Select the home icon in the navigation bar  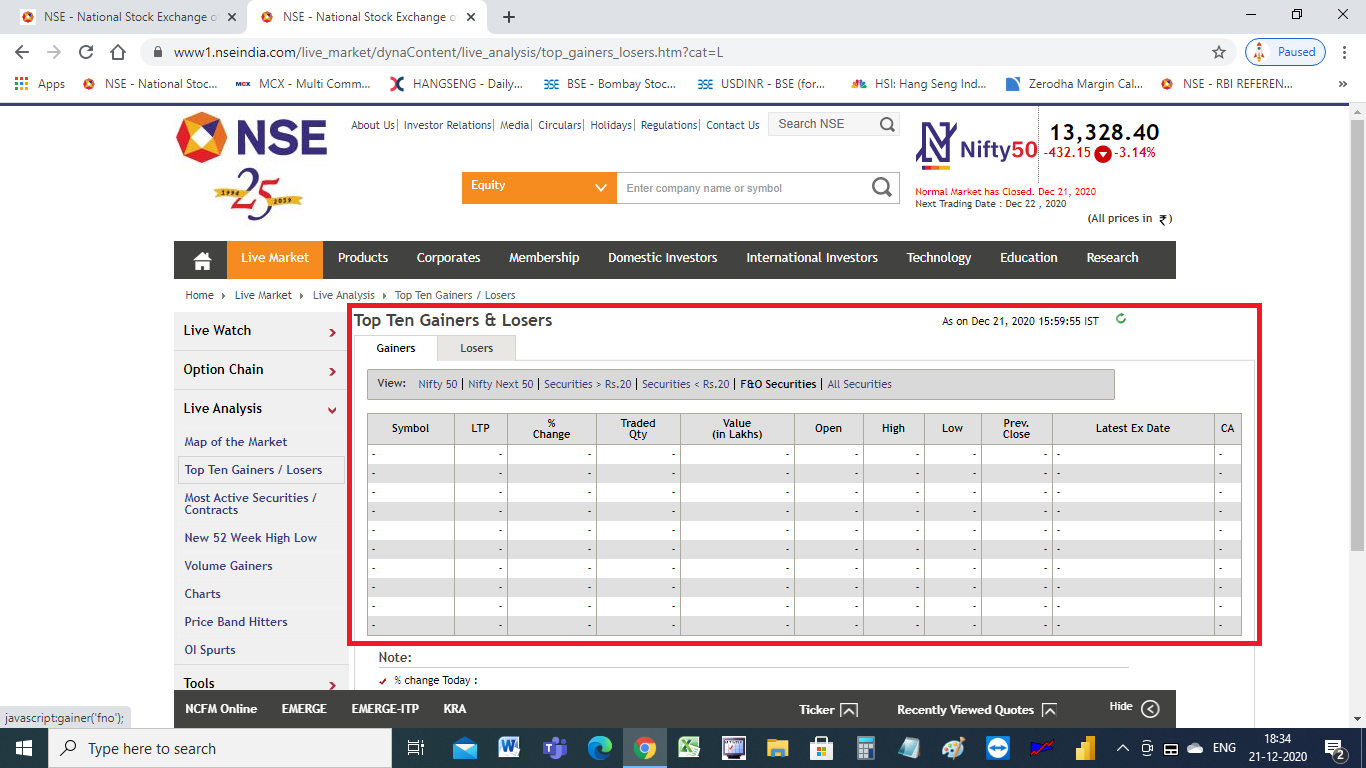(201, 259)
